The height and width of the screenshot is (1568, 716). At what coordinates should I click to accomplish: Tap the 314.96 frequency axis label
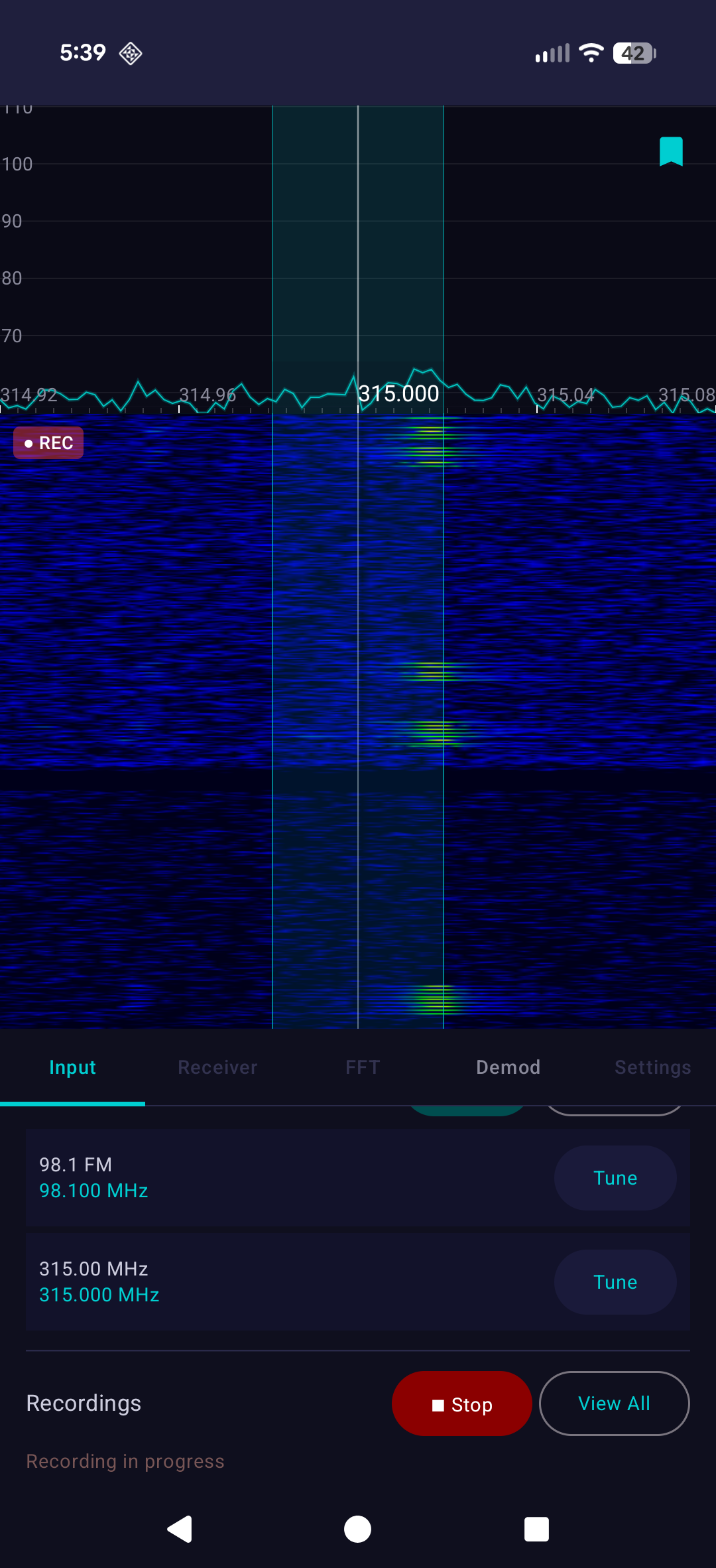coord(208,395)
